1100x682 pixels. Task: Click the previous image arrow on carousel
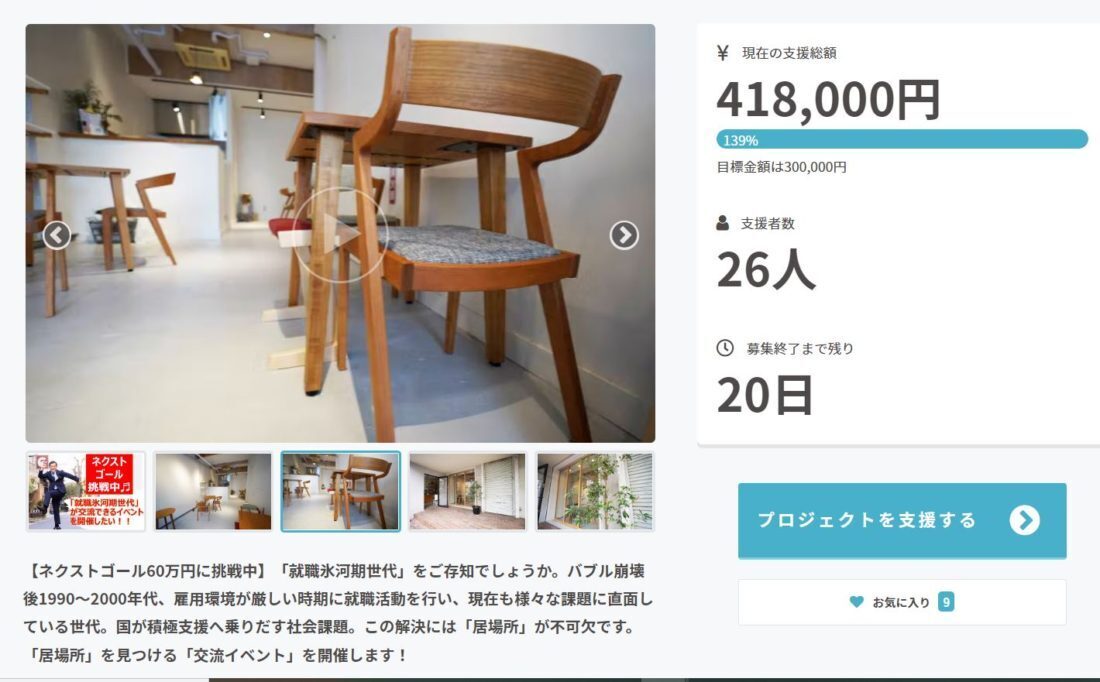57,235
